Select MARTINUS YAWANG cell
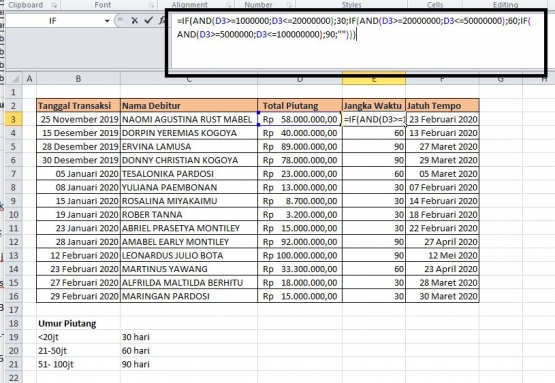Image resolution: width=555 pixels, height=383 pixels. point(189,269)
